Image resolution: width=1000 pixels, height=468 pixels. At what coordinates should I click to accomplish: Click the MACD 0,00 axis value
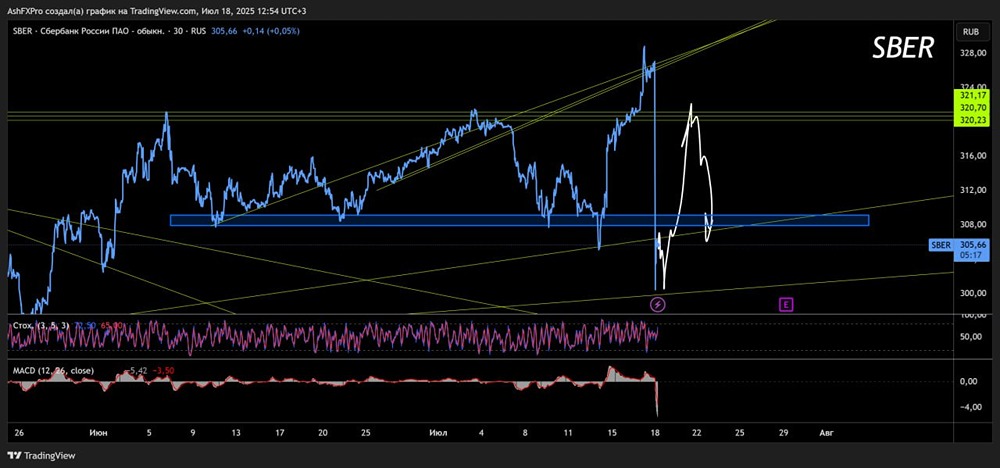[970, 381]
